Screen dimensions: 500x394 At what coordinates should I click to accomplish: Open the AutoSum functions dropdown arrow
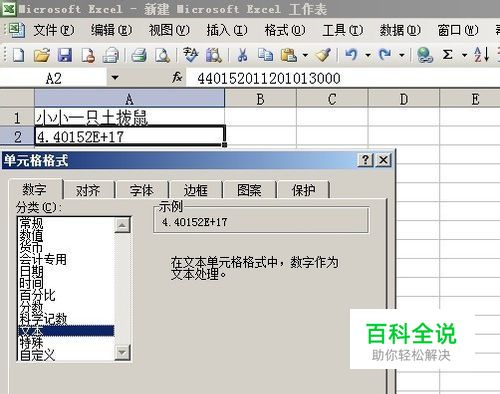coord(464,55)
